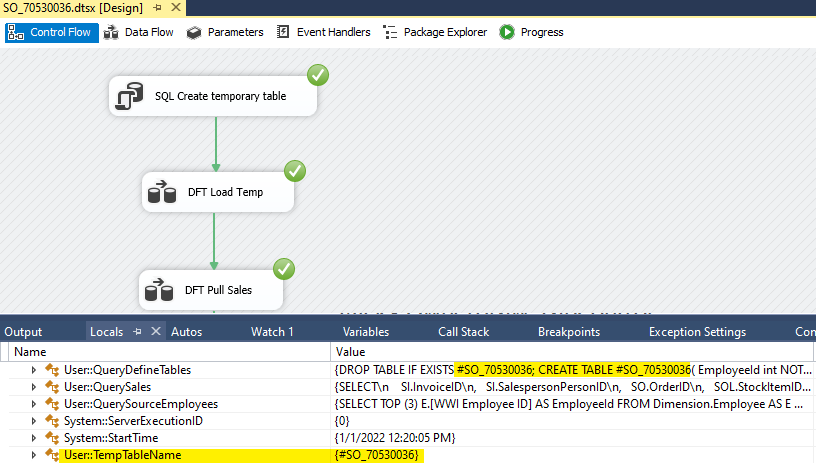Select the User::TempTableName name
This screenshot has width=816, height=463.
point(123,455)
